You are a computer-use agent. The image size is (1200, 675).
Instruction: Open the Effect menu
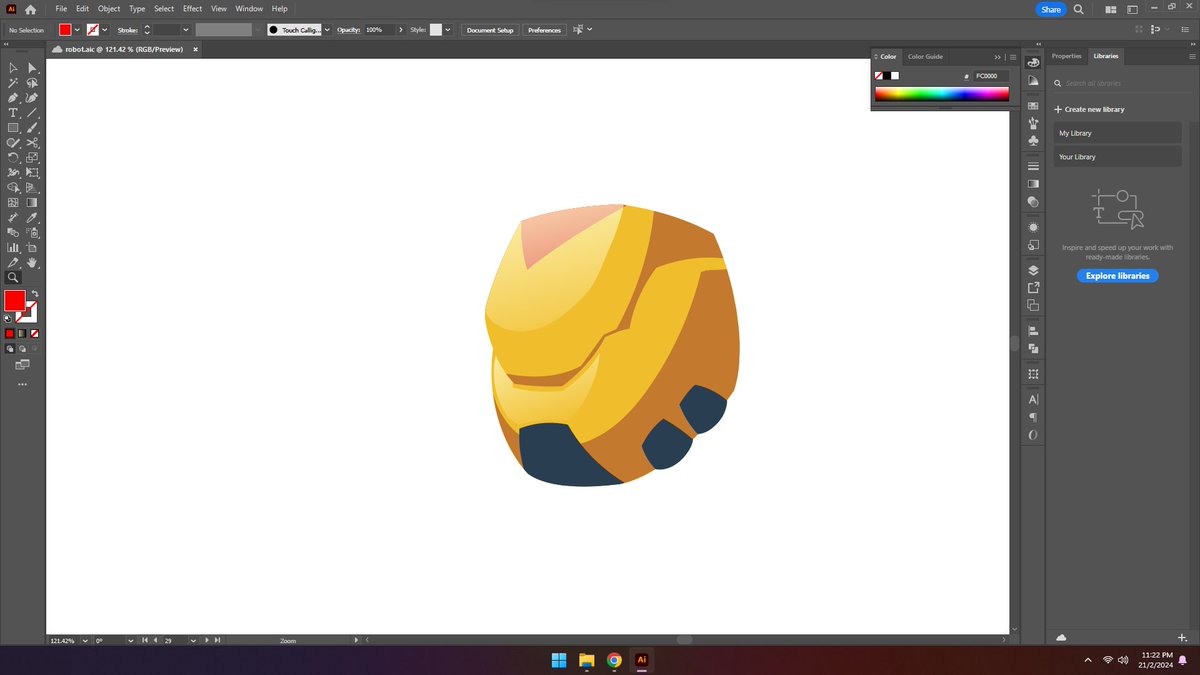coord(192,8)
